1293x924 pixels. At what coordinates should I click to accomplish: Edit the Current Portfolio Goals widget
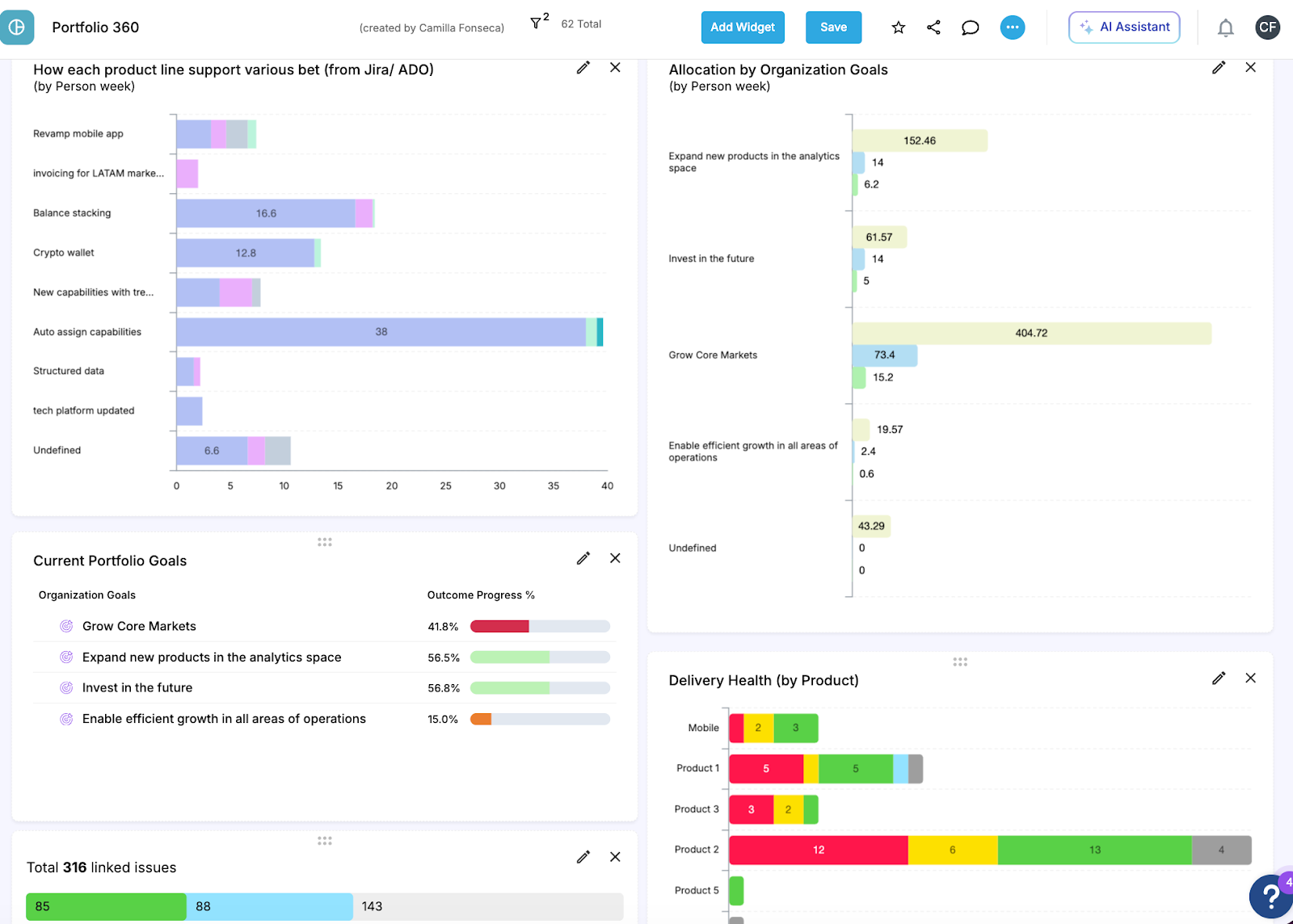click(x=583, y=558)
